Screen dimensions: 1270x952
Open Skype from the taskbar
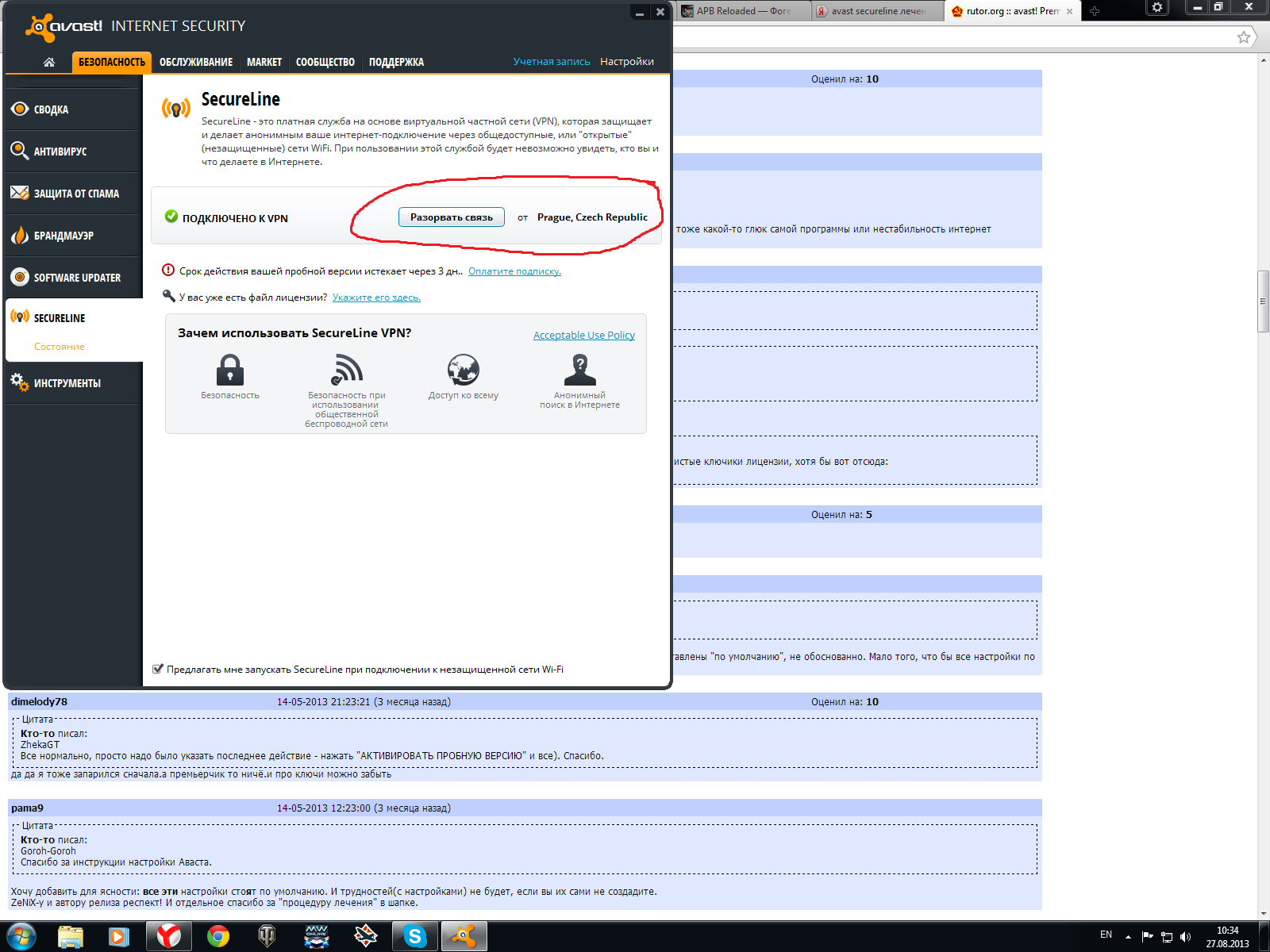pos(414,937)
